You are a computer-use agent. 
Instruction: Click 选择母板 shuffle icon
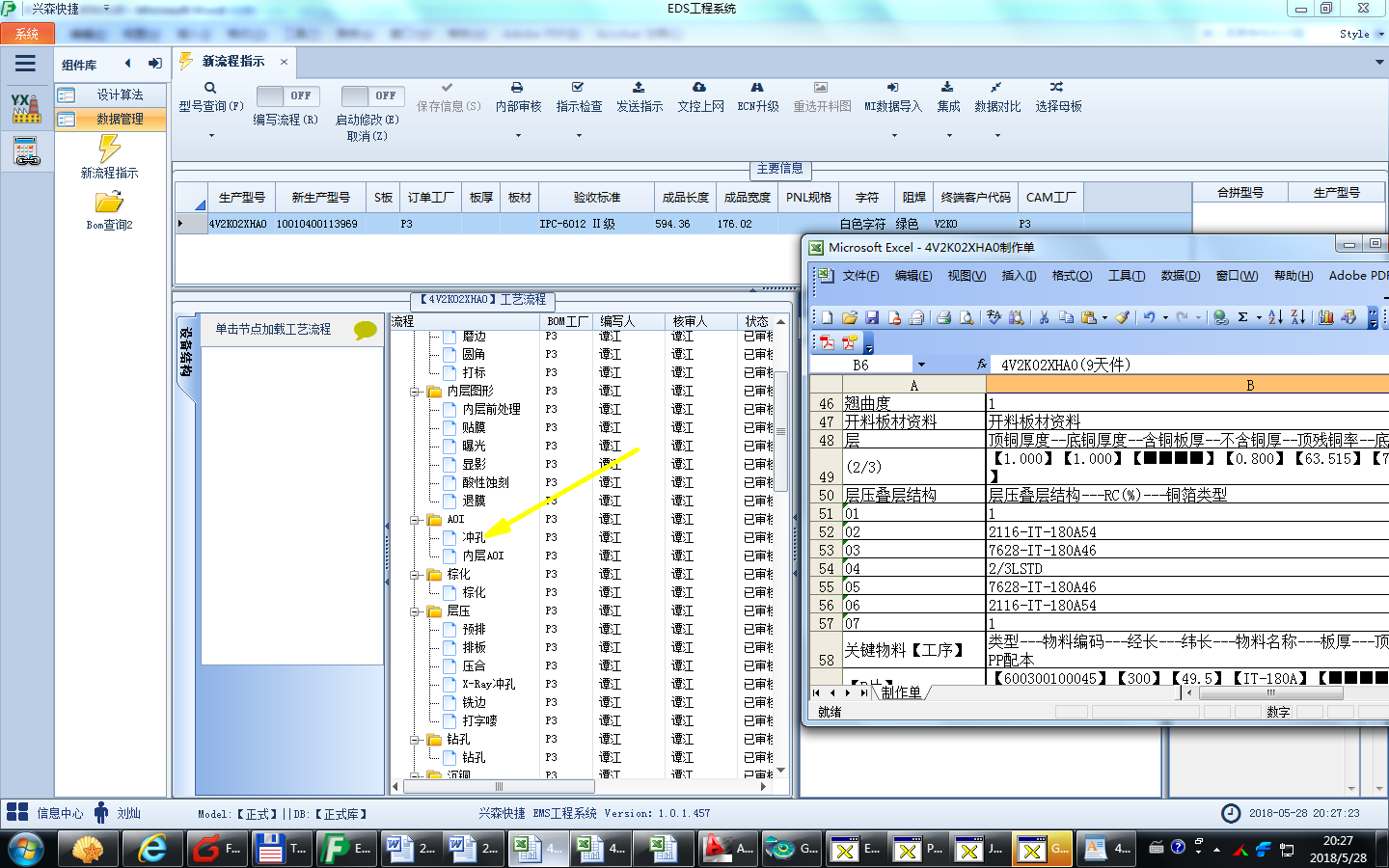1057,88
